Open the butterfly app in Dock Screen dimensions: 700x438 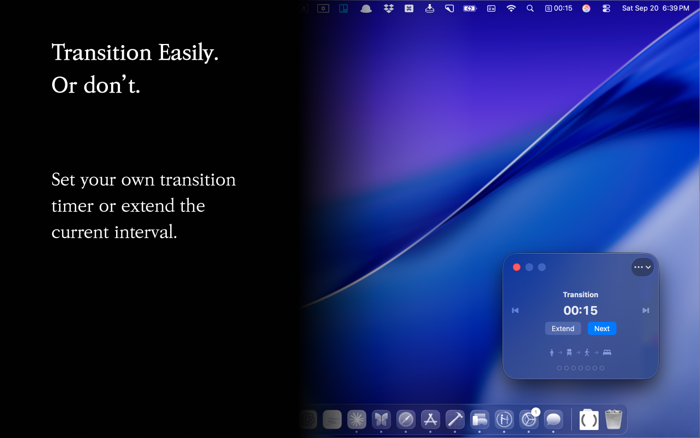[381, 419]
